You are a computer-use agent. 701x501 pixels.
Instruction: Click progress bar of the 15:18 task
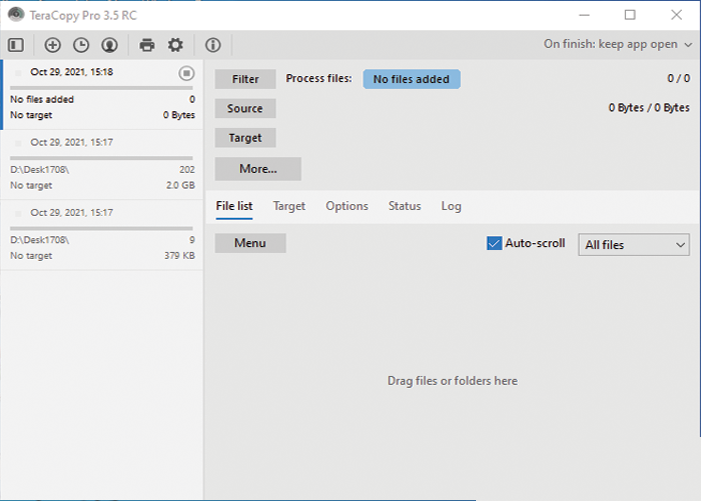[x=101, y=88]
